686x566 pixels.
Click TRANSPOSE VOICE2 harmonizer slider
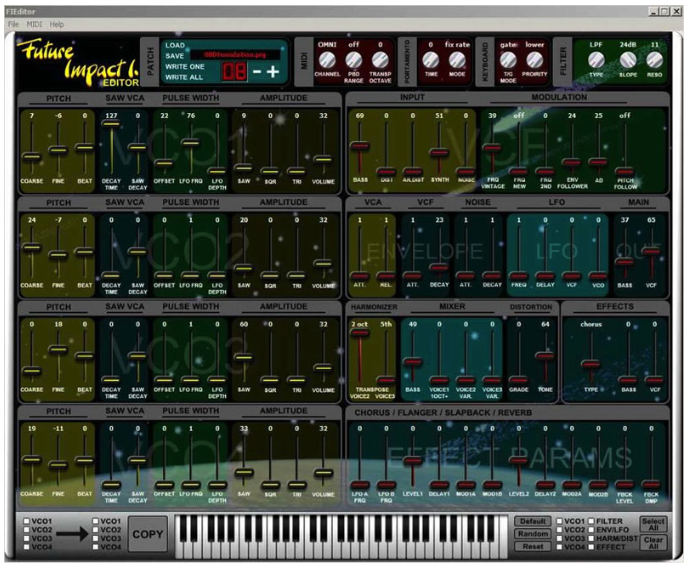click(x=360, y=333)
